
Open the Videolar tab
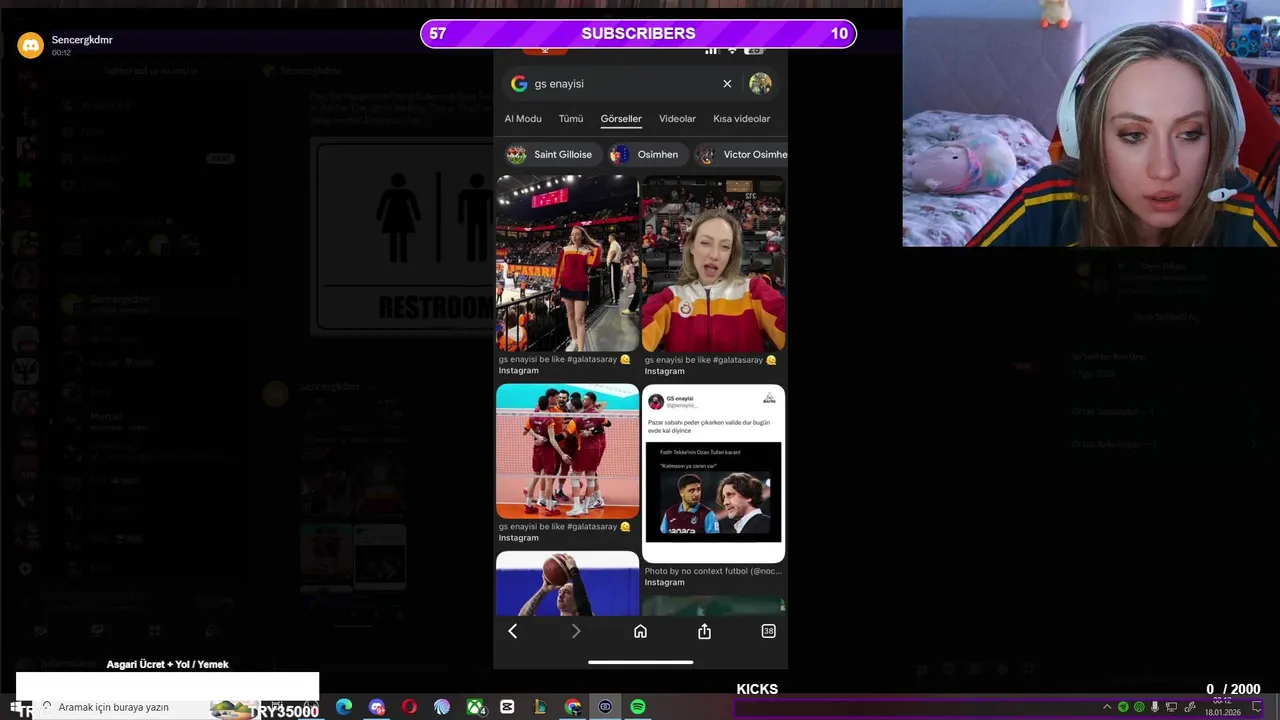[677, 119]
